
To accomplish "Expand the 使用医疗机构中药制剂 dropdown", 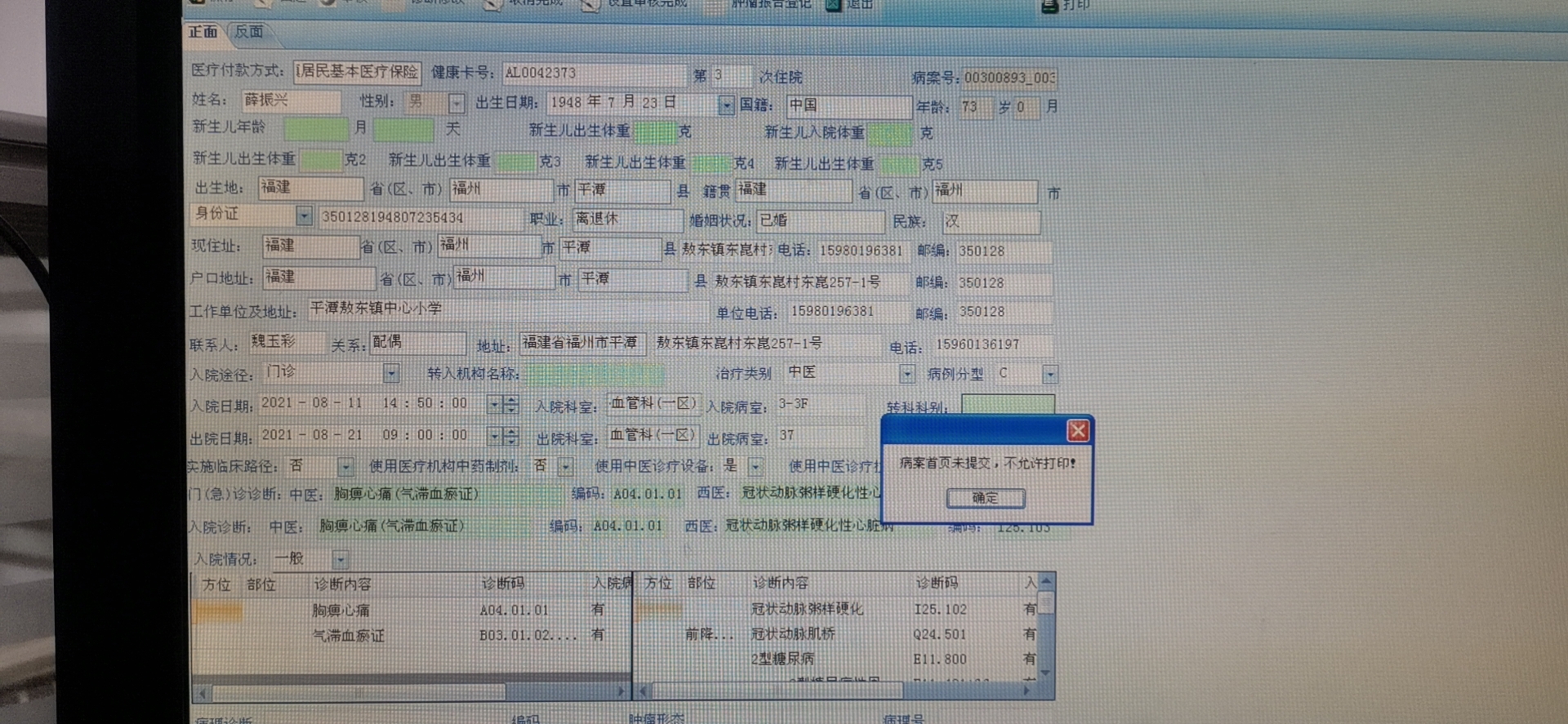I will click(565, 467).
